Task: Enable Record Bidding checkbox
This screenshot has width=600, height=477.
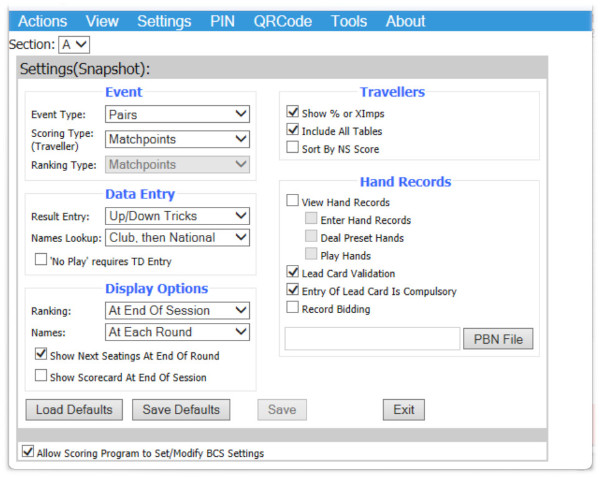Action: (x=292, y=308)
